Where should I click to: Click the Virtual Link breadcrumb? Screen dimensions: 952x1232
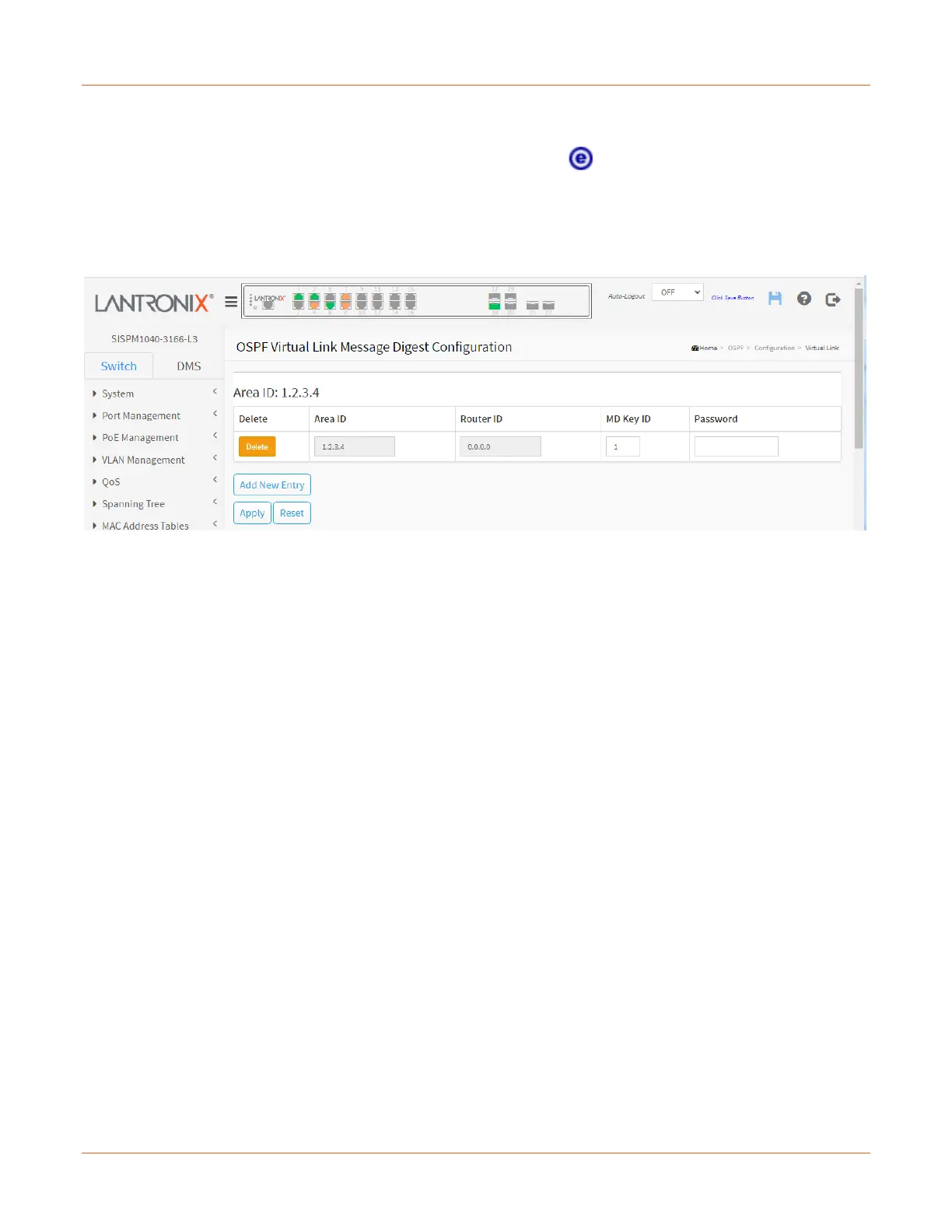[x=822, y=348]
